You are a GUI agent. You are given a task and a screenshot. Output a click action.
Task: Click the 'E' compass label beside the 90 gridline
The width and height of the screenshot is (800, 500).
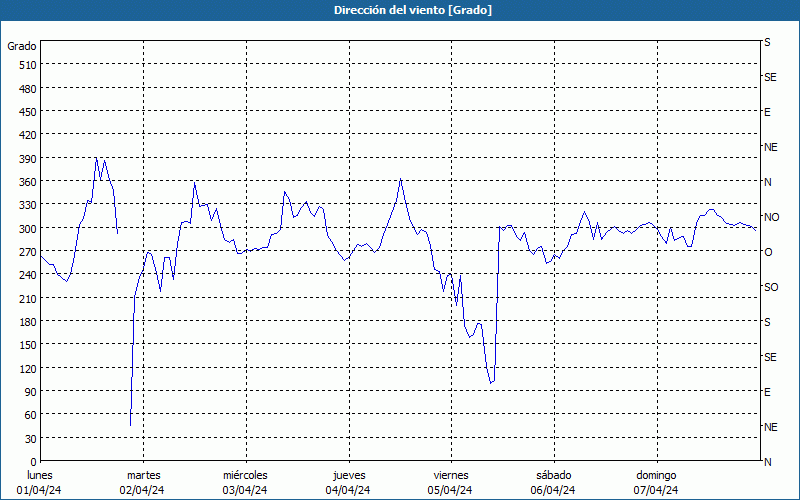pos(767,392)
